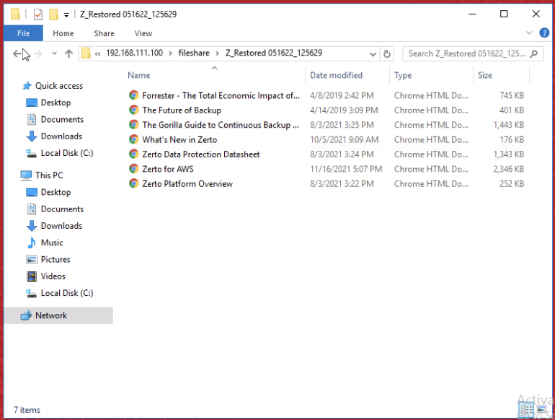Open the recent locations dropdown arrow

(54, 54)
